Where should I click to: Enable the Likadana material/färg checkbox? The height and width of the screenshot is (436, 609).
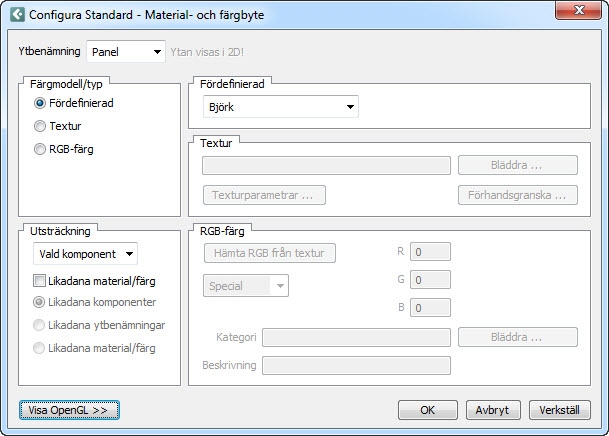(x=40, y=281)
